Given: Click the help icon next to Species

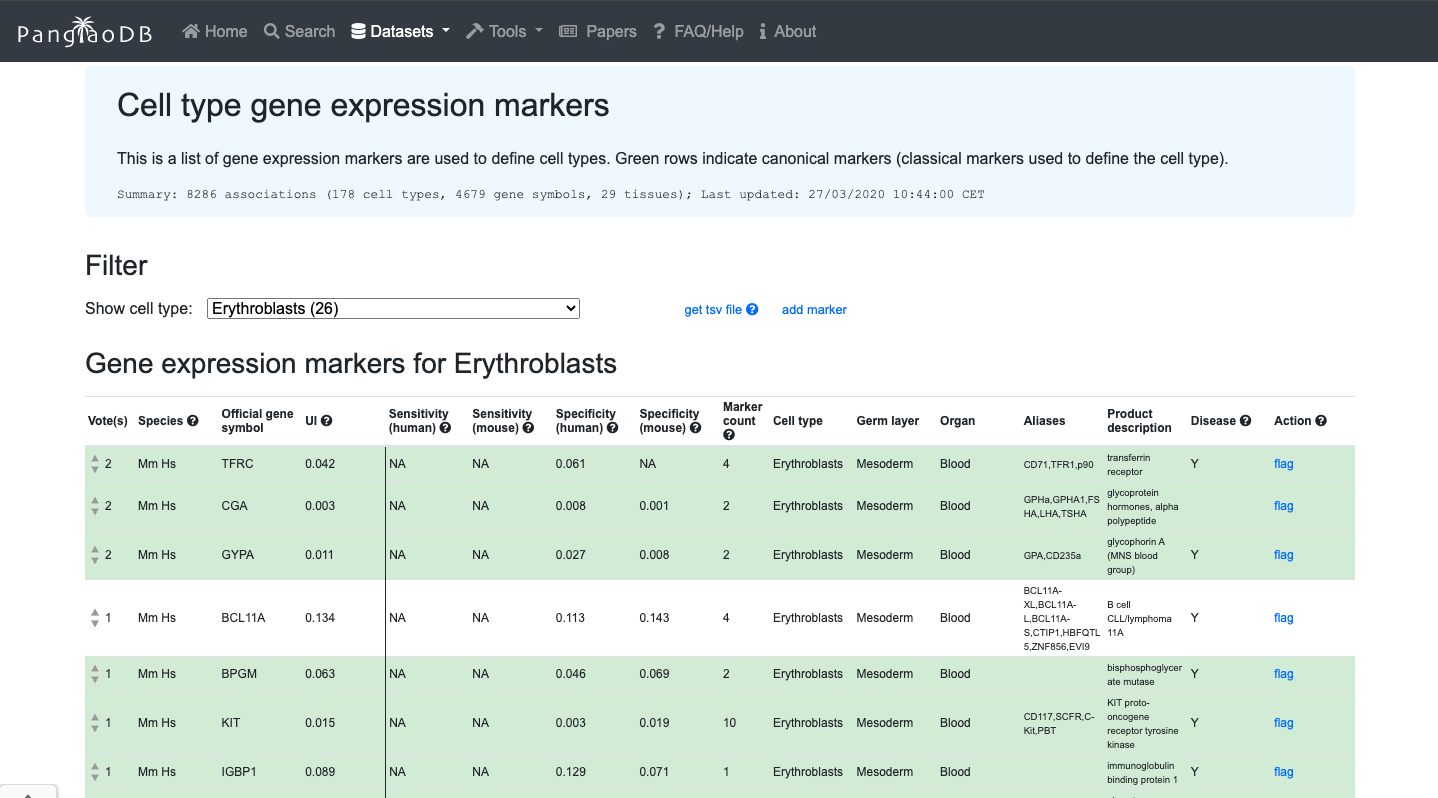Looking at the screenshot, I should (193, 421).
